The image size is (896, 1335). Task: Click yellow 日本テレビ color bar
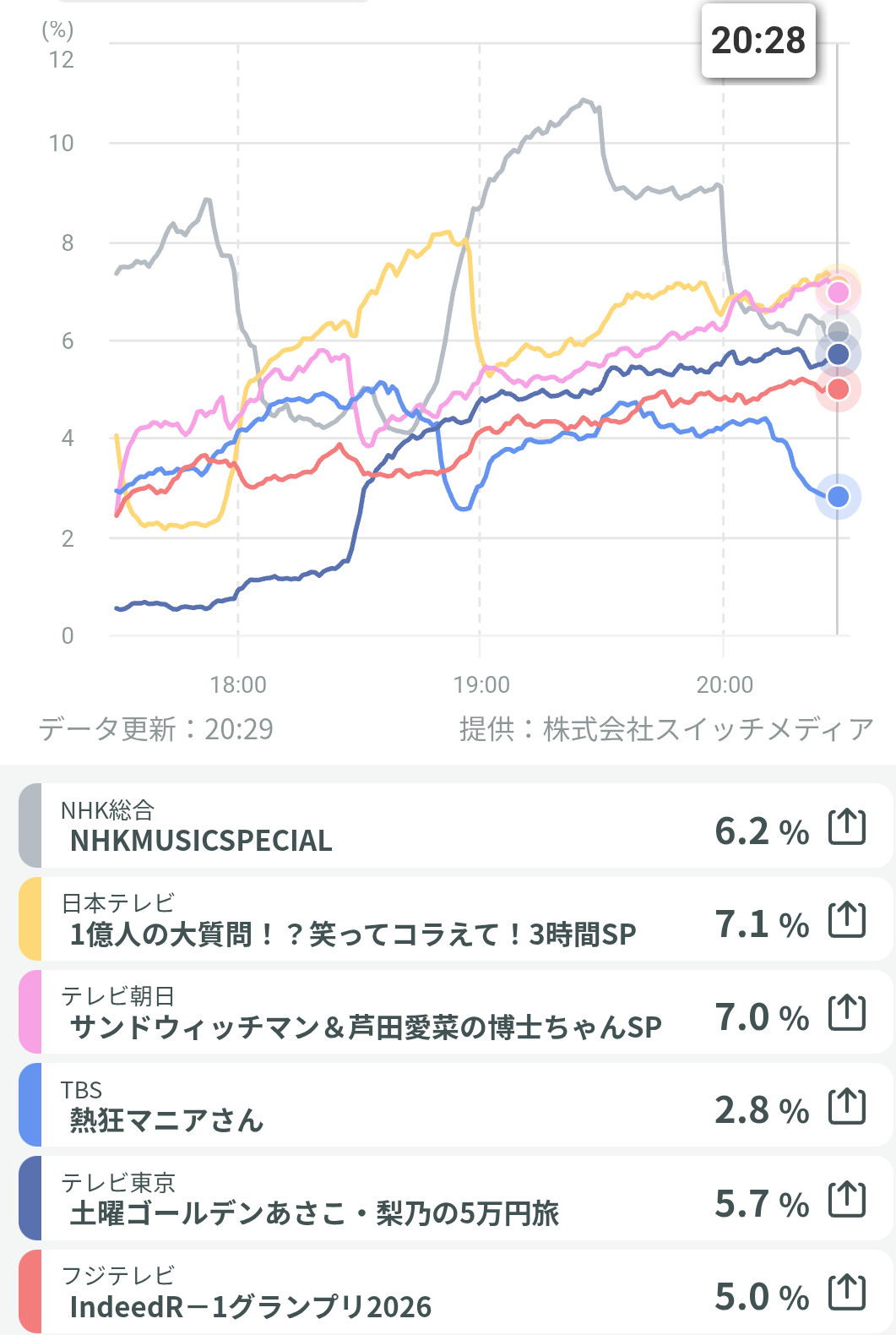pos(30,919)
